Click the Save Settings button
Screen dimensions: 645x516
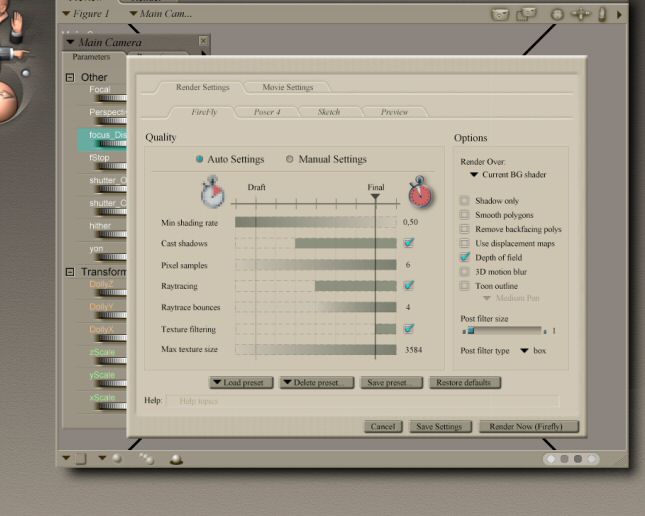click(x=440, y=427)
